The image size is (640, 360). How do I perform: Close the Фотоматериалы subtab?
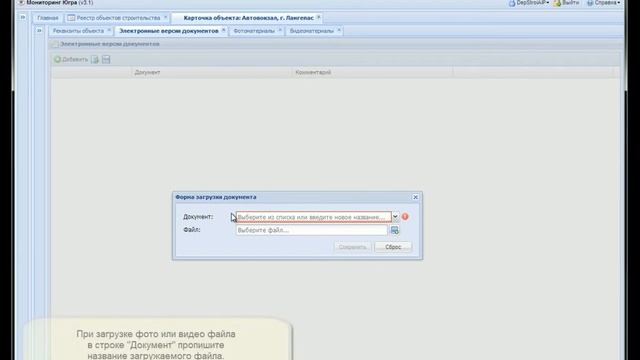click(x=280, y=30)
